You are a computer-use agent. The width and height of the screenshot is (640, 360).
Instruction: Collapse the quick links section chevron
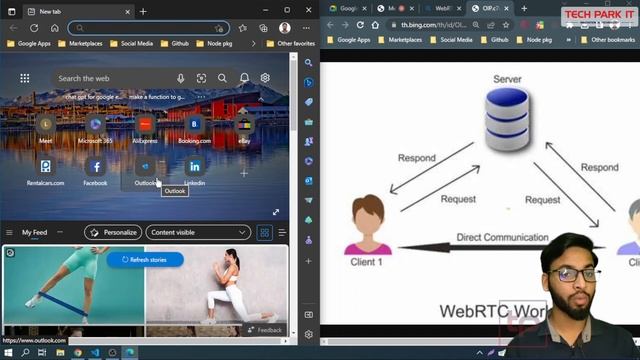[261, 99]
